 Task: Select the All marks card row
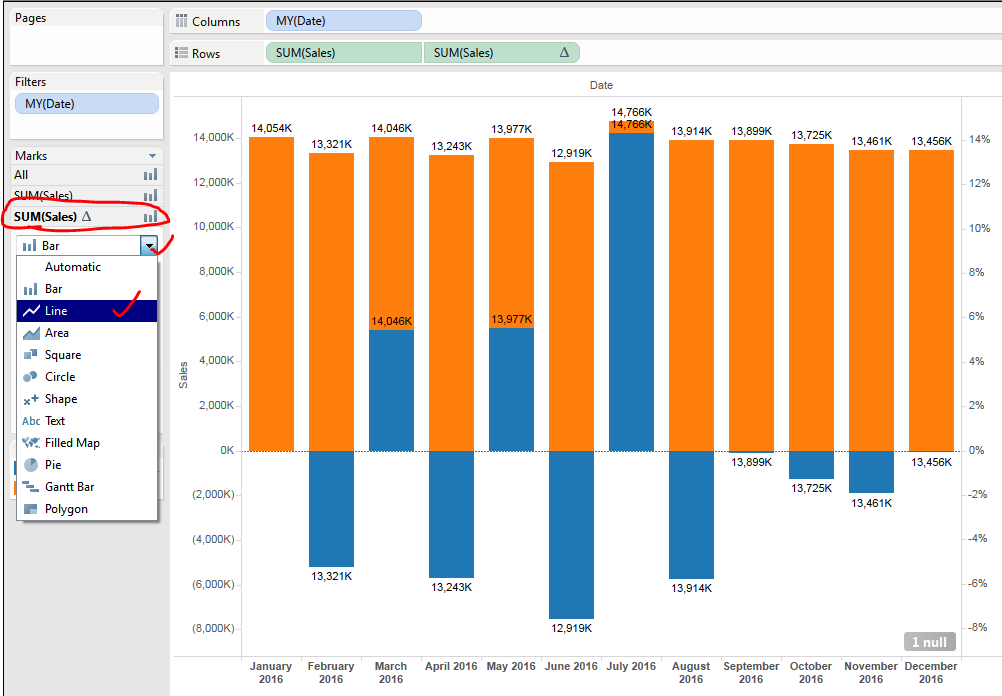coord(86,174)
